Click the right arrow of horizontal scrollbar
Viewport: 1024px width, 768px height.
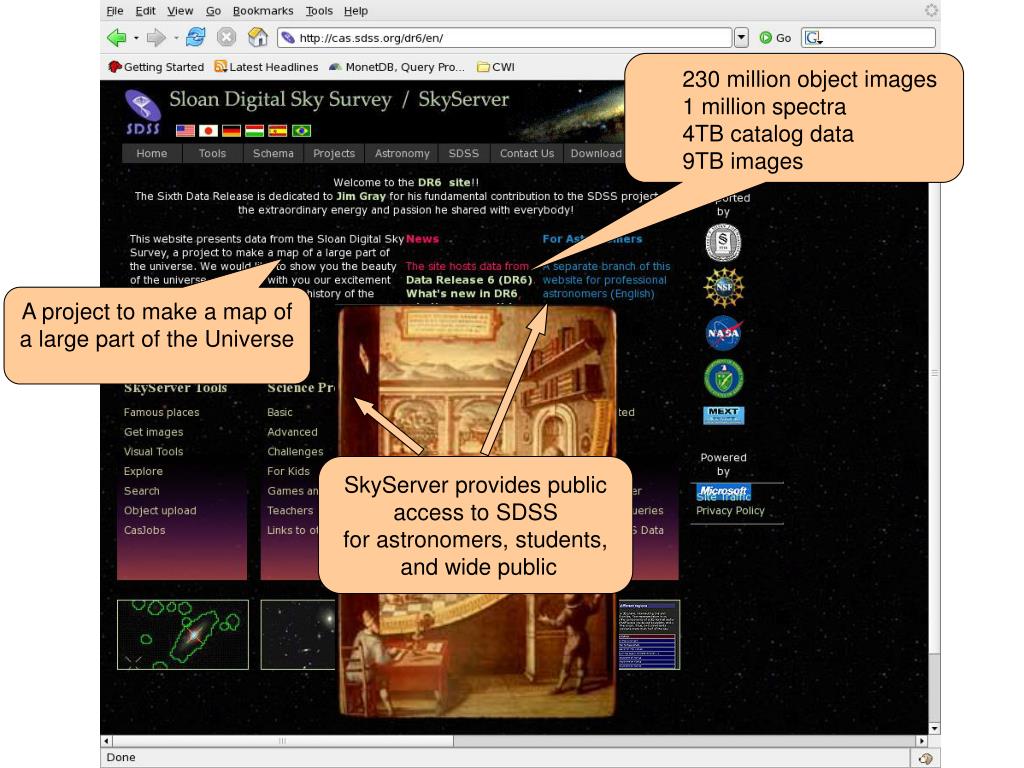coord(921,741)
